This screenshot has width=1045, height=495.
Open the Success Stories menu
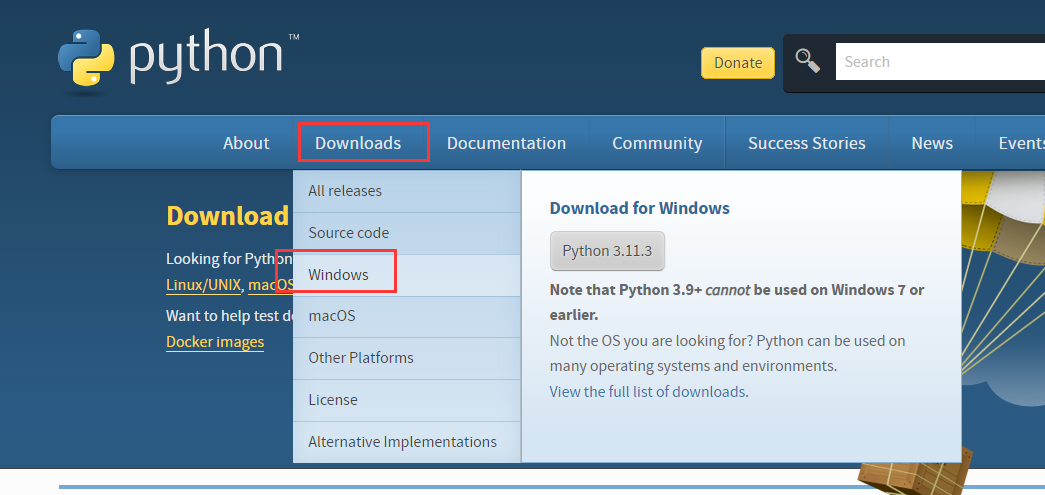click(806, 143)
